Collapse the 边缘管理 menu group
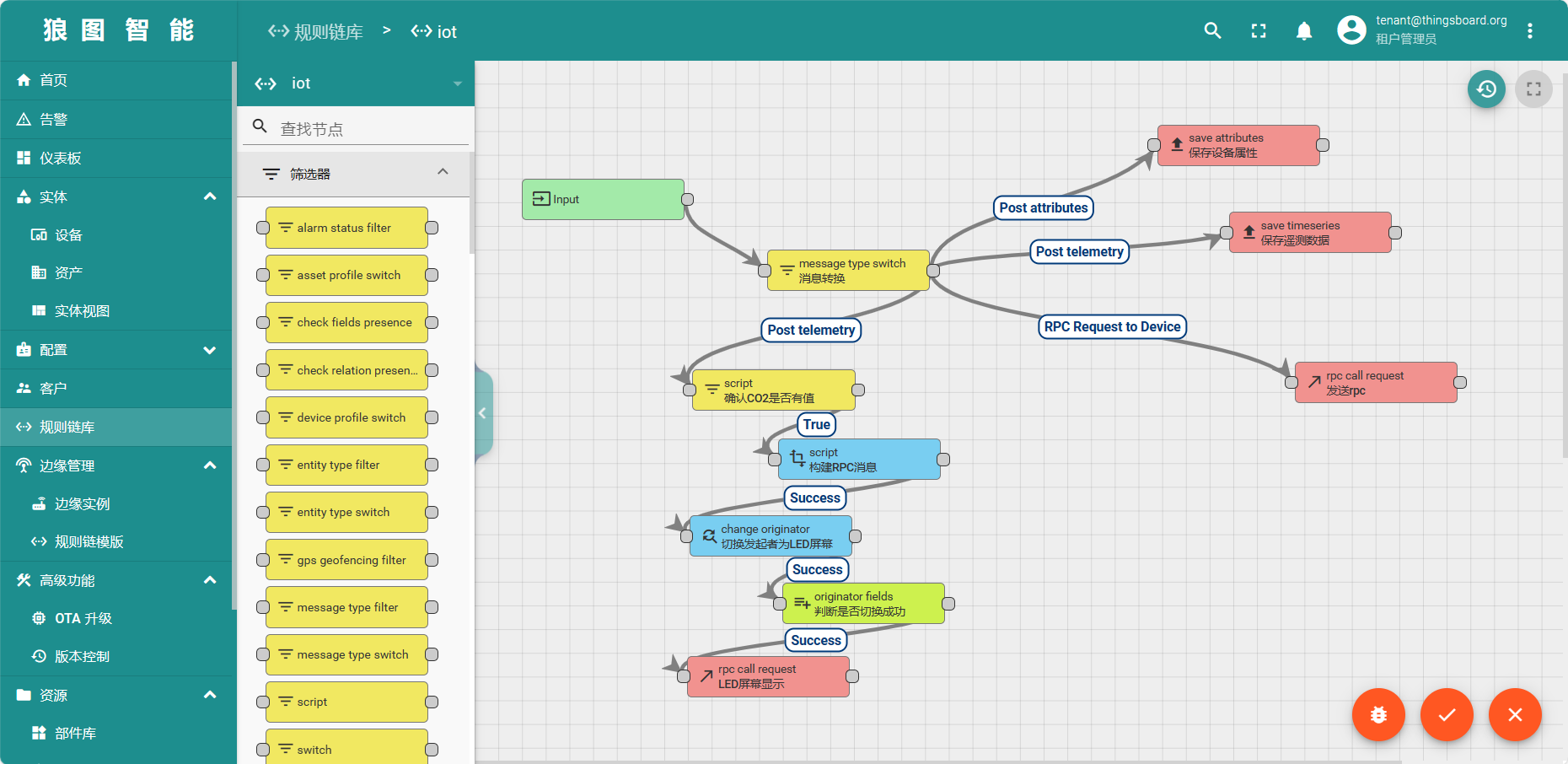Screen dimensions: 1568x764 click(x=210, y=465)
